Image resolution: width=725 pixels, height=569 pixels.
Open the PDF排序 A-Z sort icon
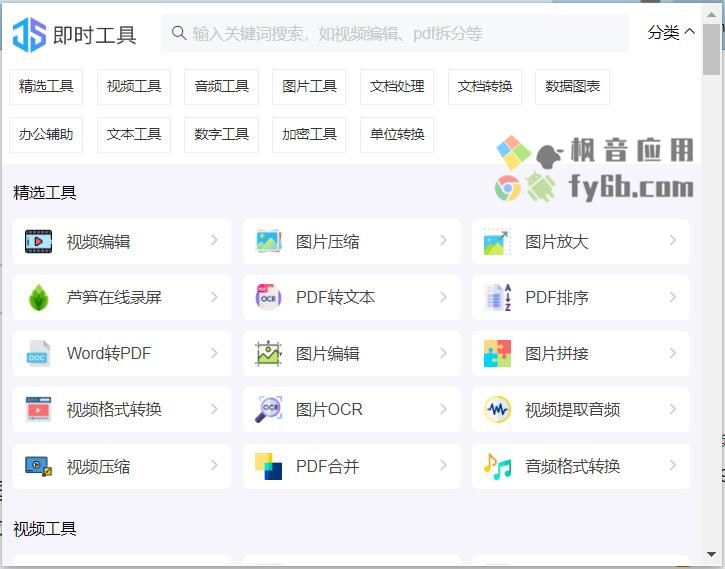coord(498,297)
